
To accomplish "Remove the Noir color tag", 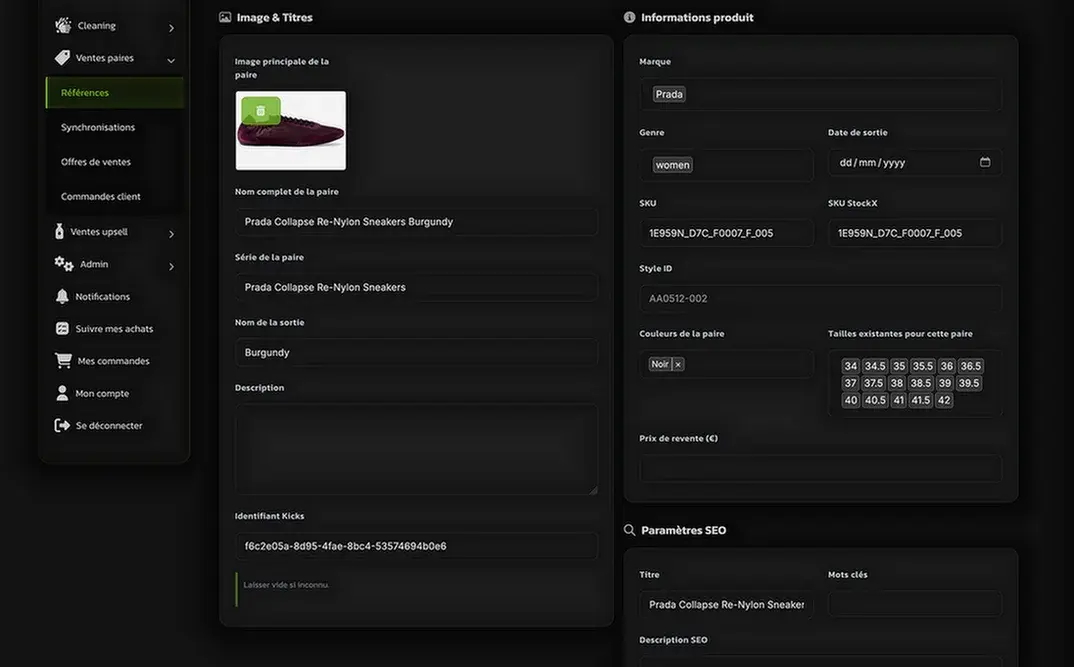I will (678, 364).
